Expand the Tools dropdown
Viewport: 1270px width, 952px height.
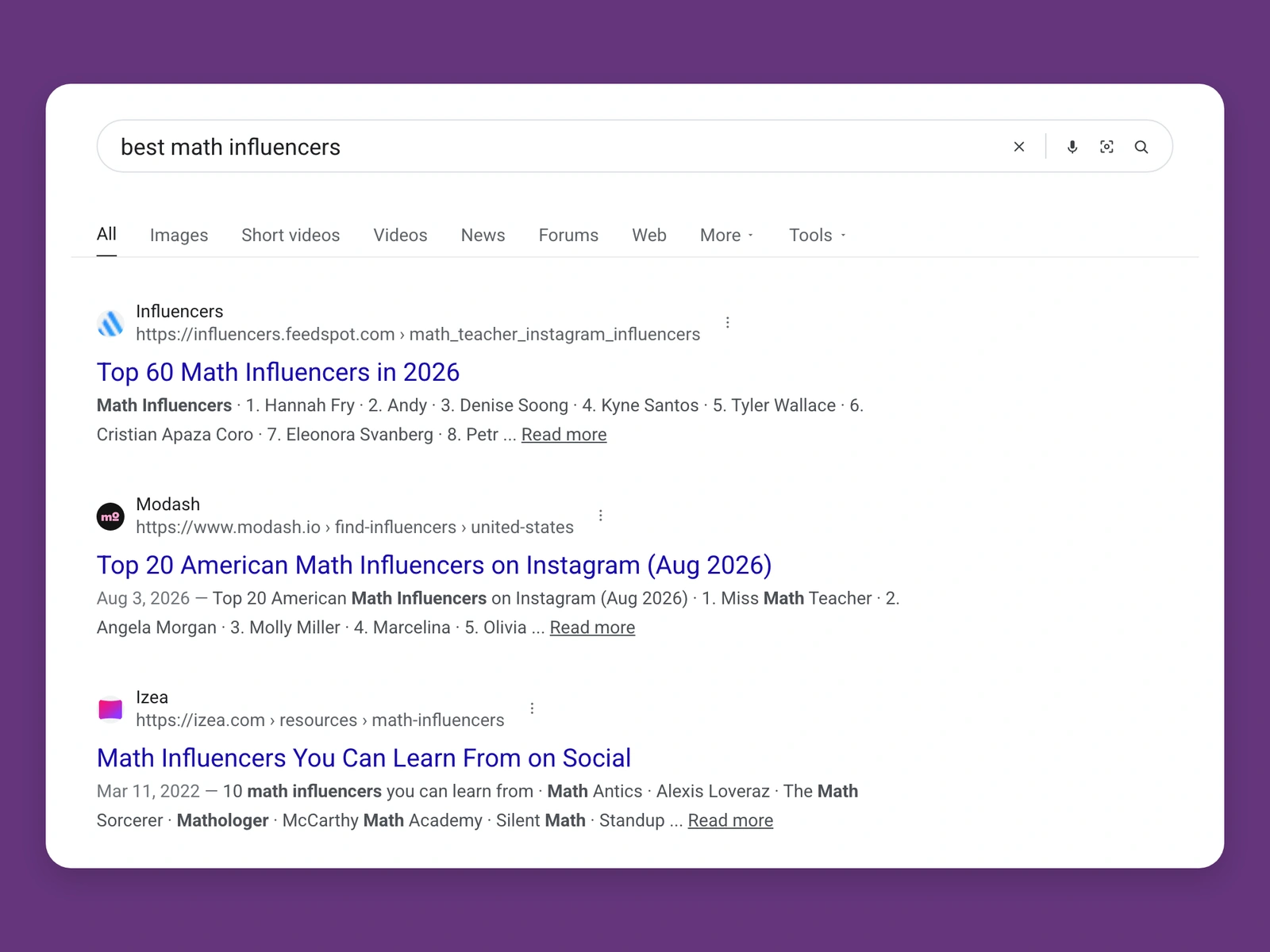pyautogui.click(x=817, y=235)
